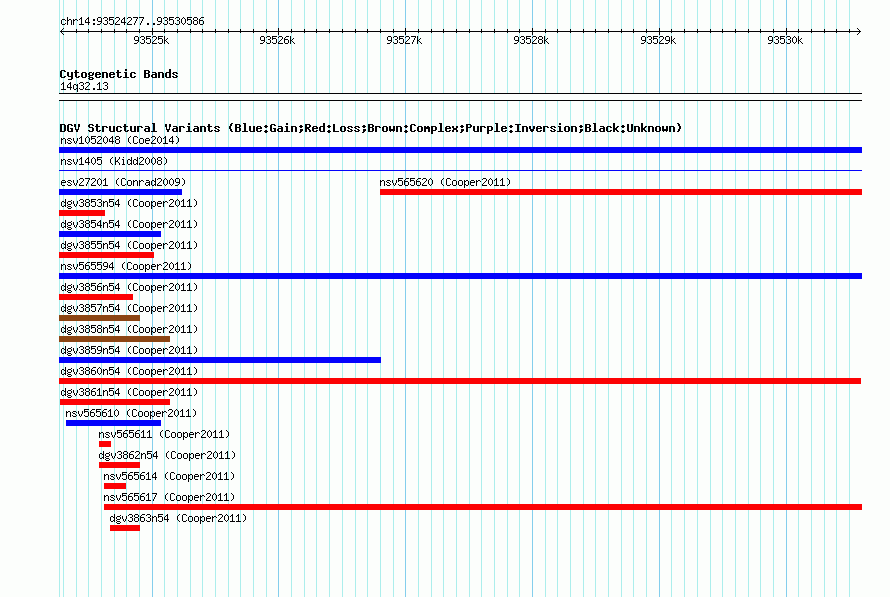The height and width of the screenshot is (597, 890).
Task: Open dgv3857n54 (Cooper2011) label
Action: click(x=129, y=308)
